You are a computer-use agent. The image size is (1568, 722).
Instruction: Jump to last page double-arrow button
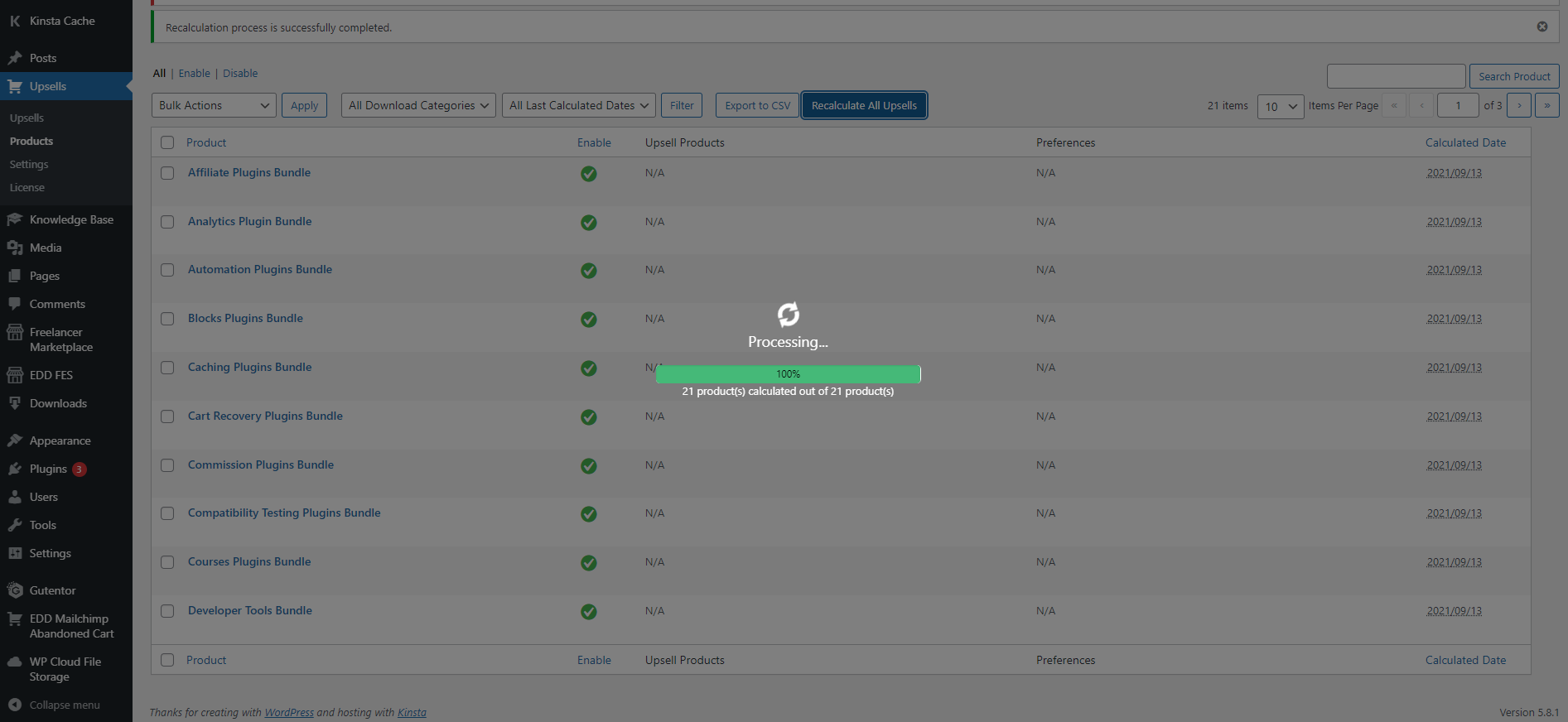[1546, 106]
